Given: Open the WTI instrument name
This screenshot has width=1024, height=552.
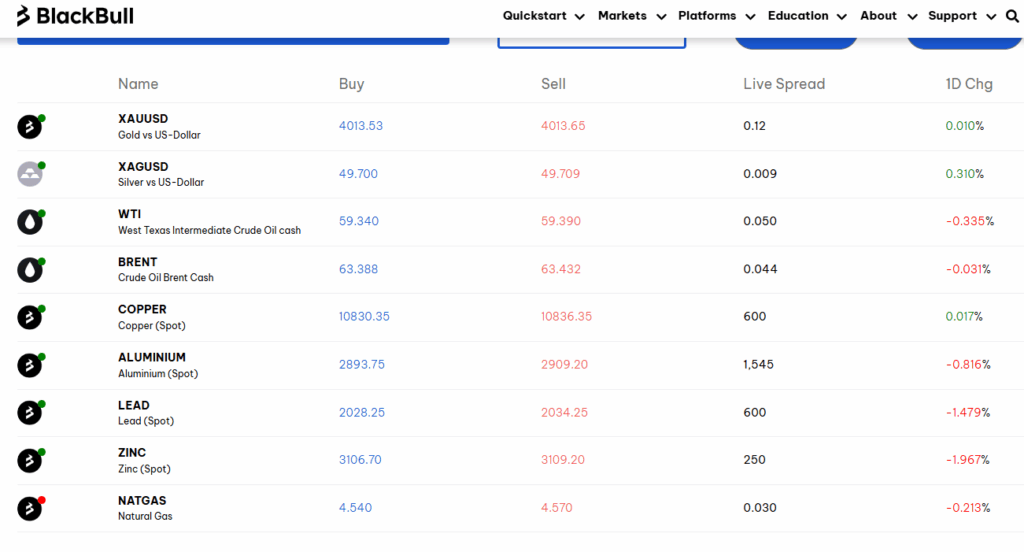Looking at the screenshot, I should 129,214.
